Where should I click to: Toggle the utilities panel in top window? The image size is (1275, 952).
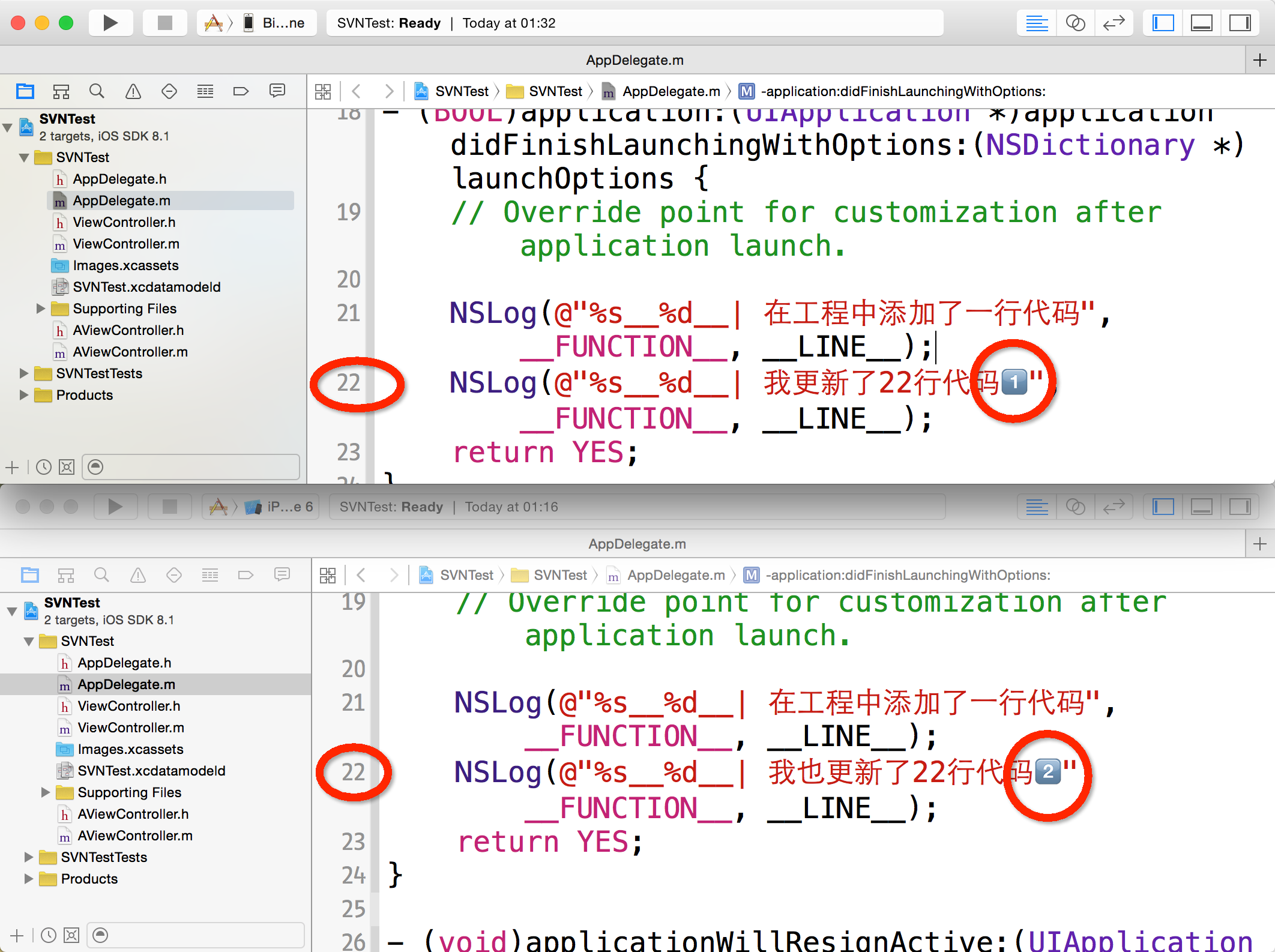click(x=1240, y=23)
